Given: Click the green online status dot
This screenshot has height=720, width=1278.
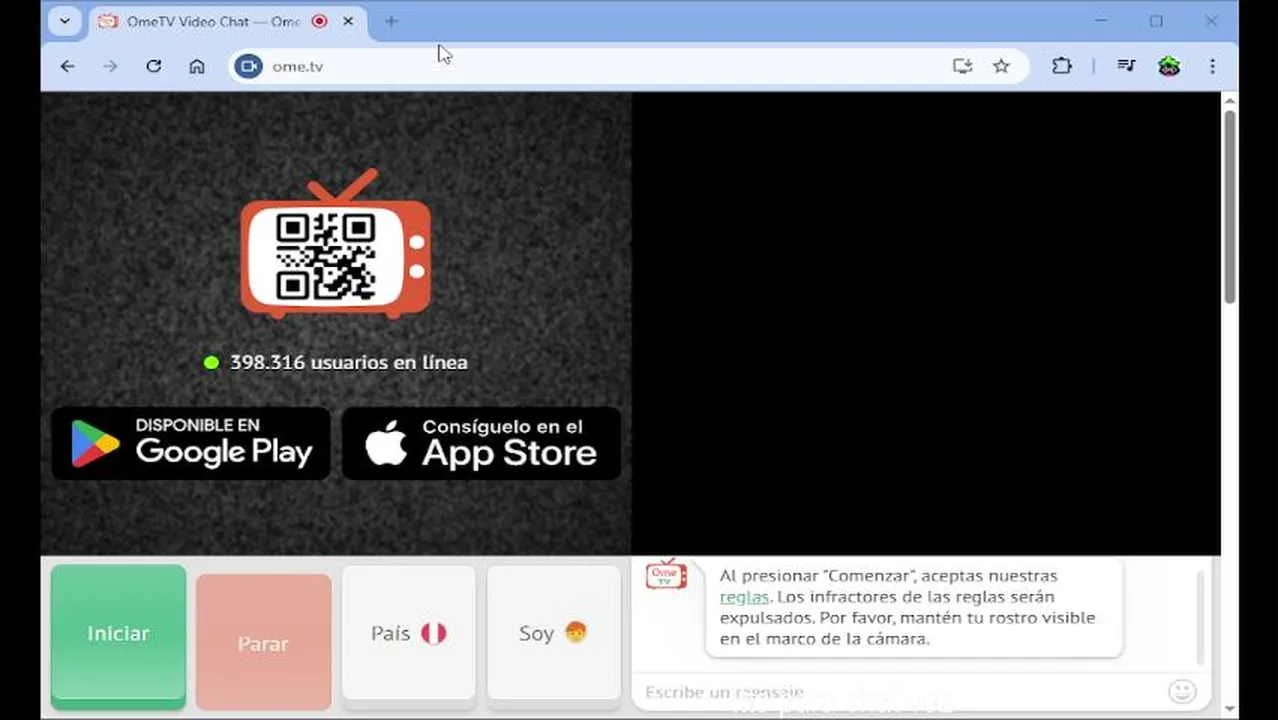Looking at the screenshot, I should 211,363.
